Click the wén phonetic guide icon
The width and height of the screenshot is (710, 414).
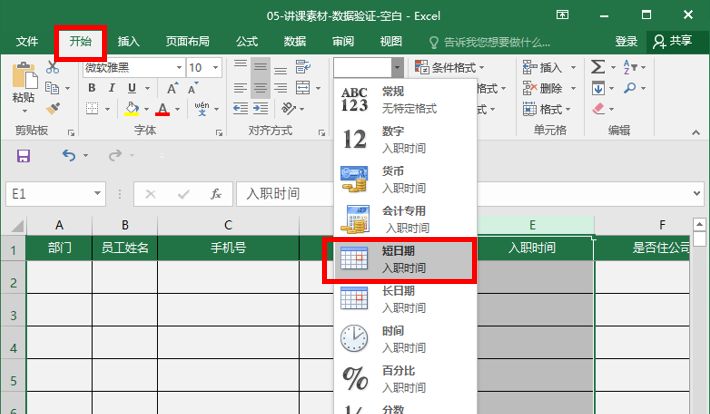tap(202, 109)
